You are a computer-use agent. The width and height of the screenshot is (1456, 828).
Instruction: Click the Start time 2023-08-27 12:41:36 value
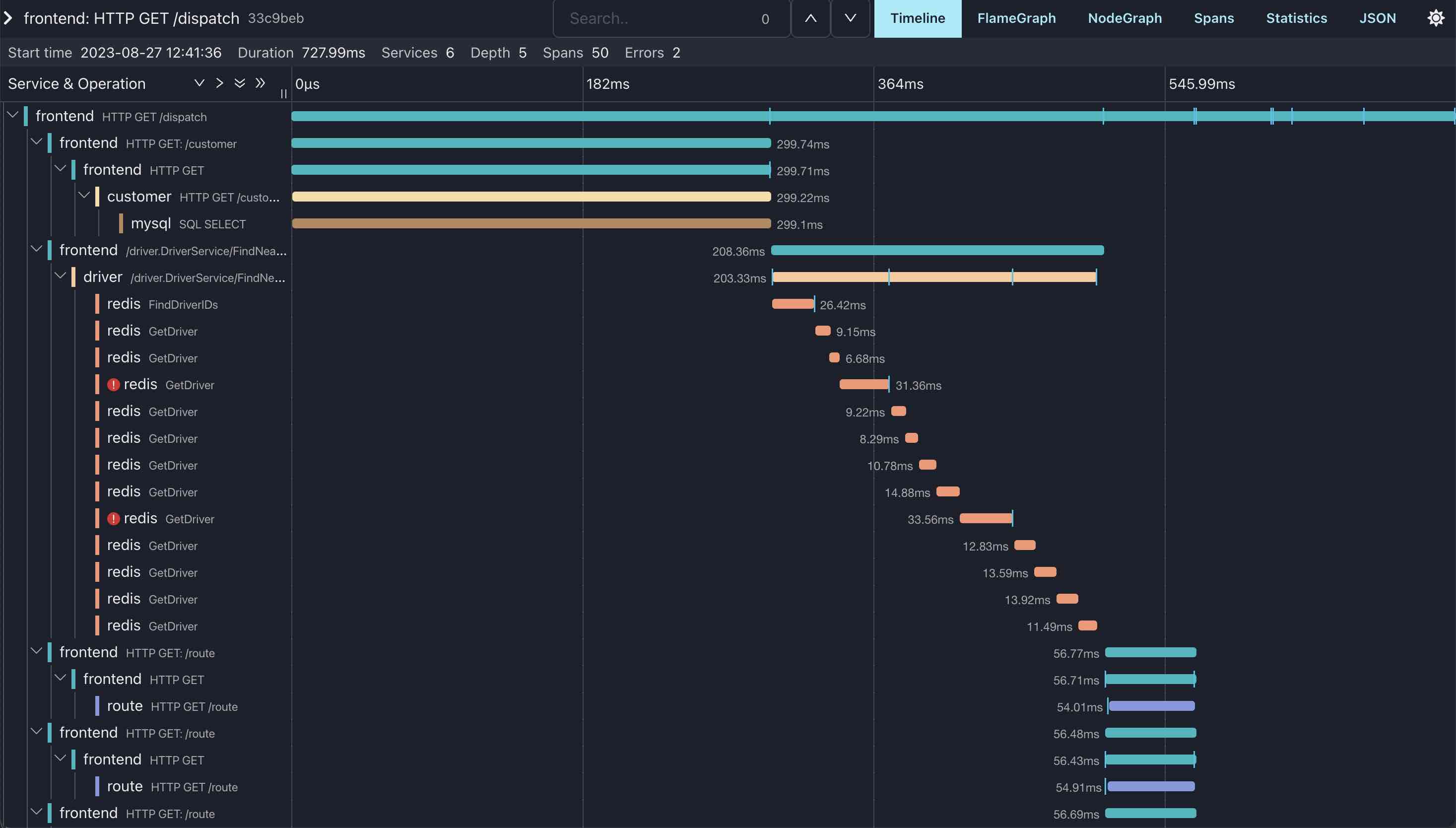pos(151,52)
